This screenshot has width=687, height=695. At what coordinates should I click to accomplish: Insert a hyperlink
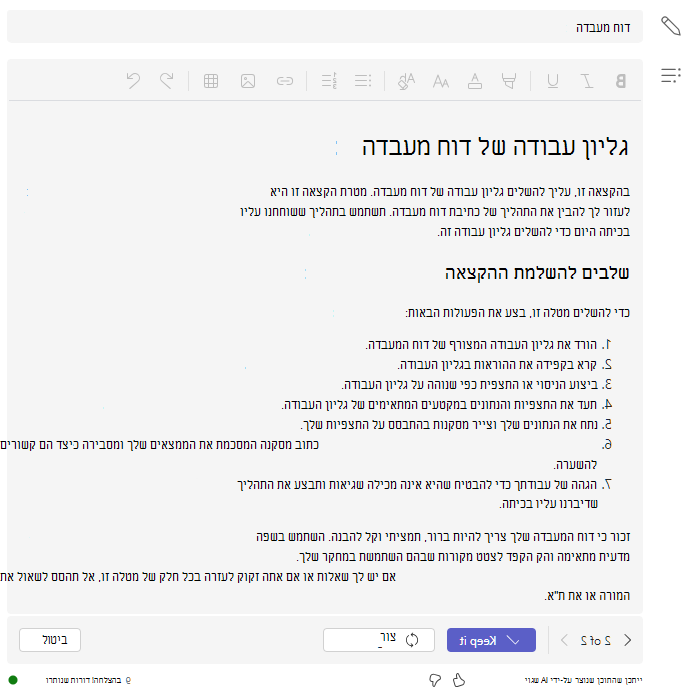[x=285, y=81]
